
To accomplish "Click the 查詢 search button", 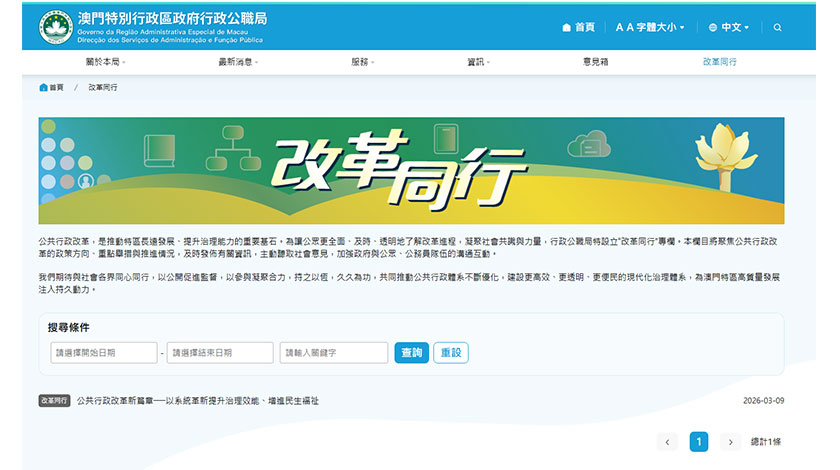I will 411,353.
